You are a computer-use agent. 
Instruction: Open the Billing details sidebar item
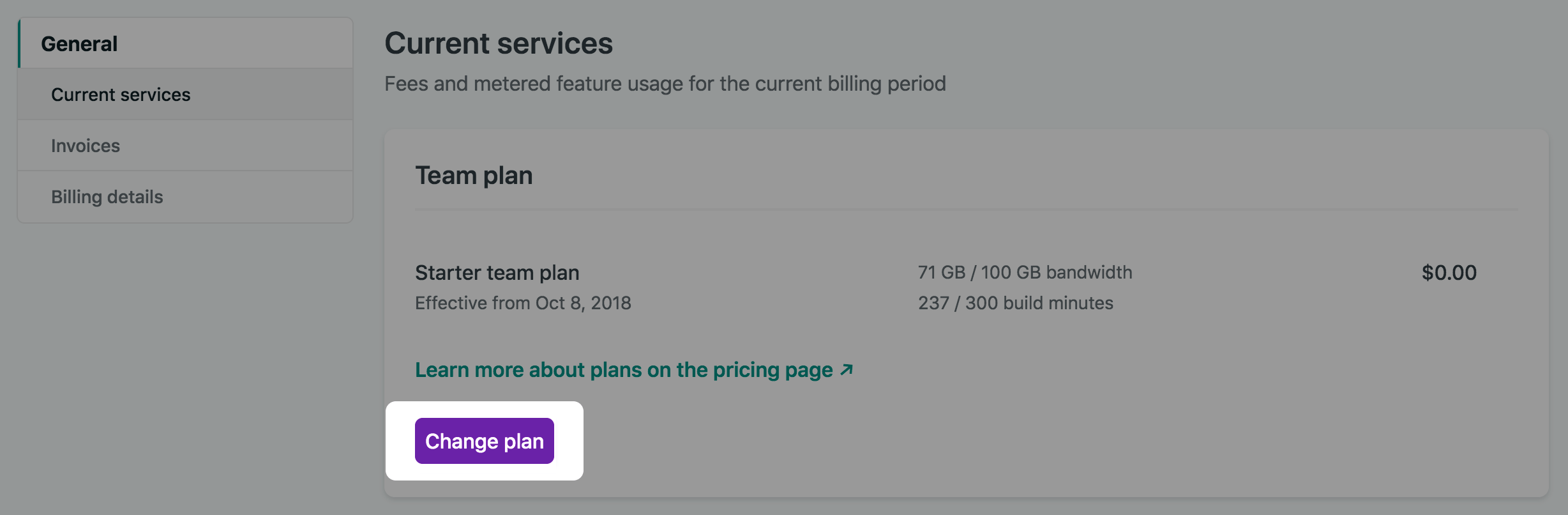click(107, 197)
